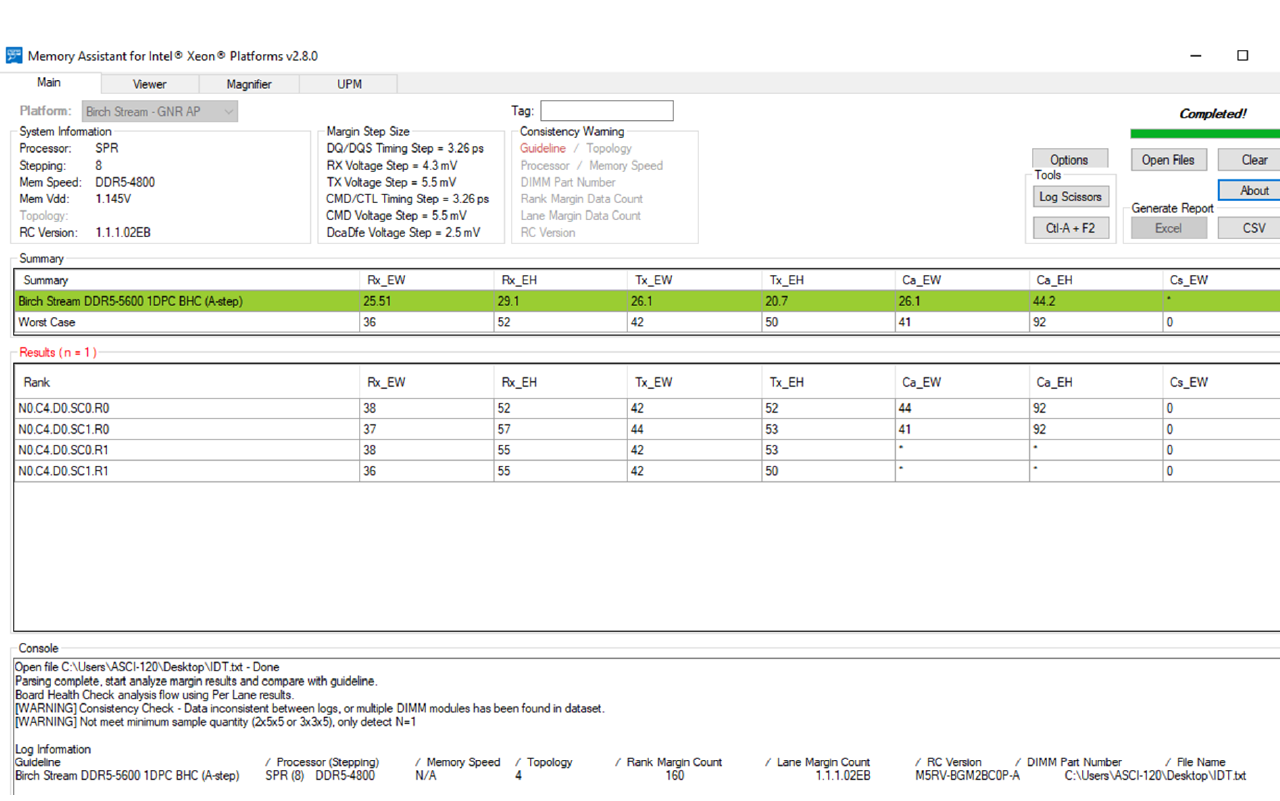
Task: Maximize the Memory Assistant window
Action: click(1243, 55)
